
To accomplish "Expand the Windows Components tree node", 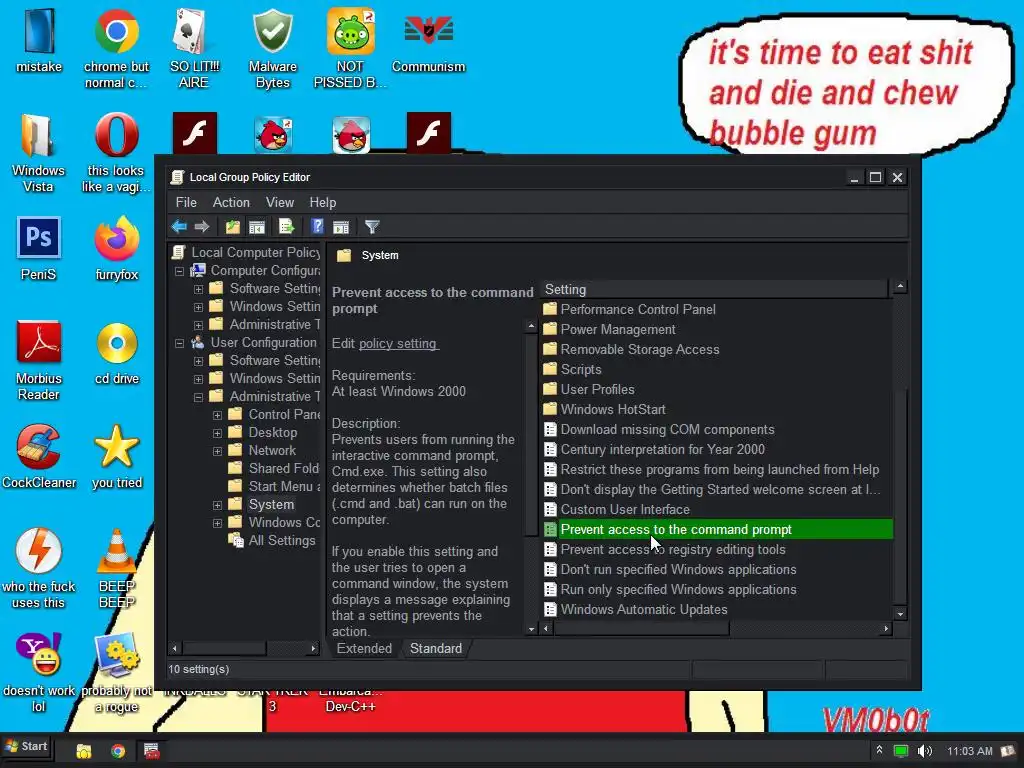I will (217, 523).
